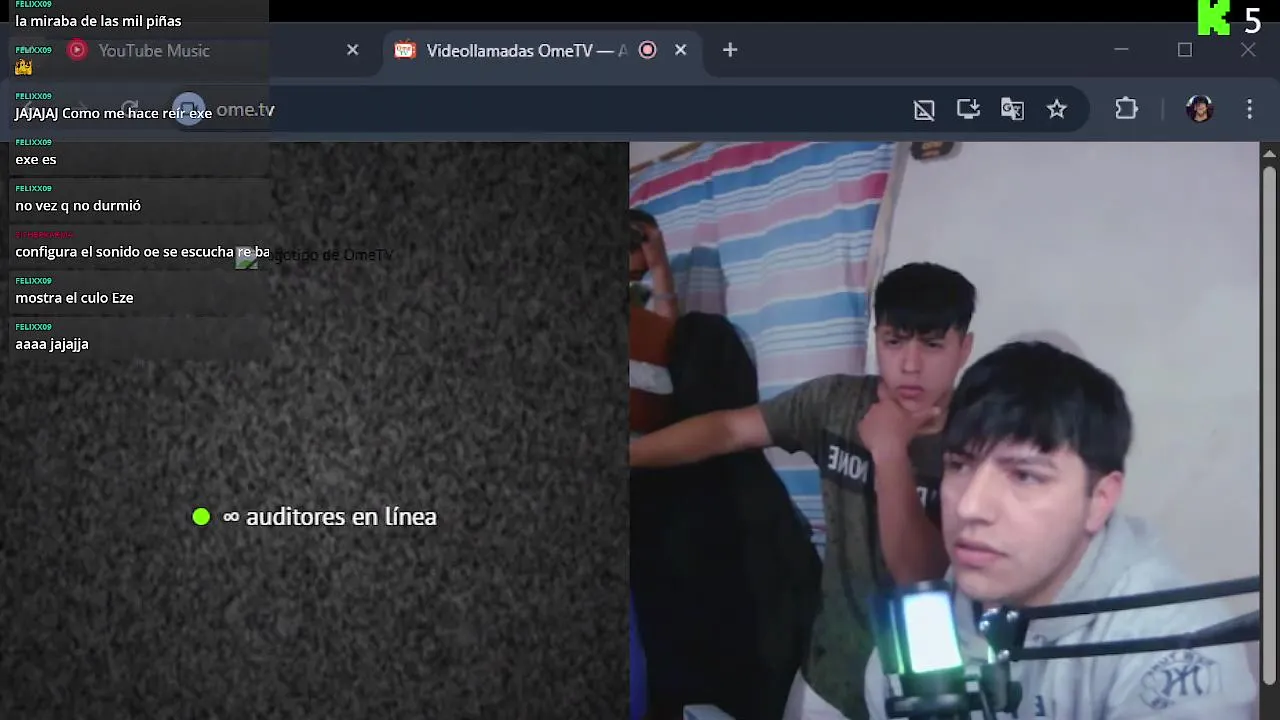
Task: Click chat message 'no vez q no durmió'
Action: 78,205
